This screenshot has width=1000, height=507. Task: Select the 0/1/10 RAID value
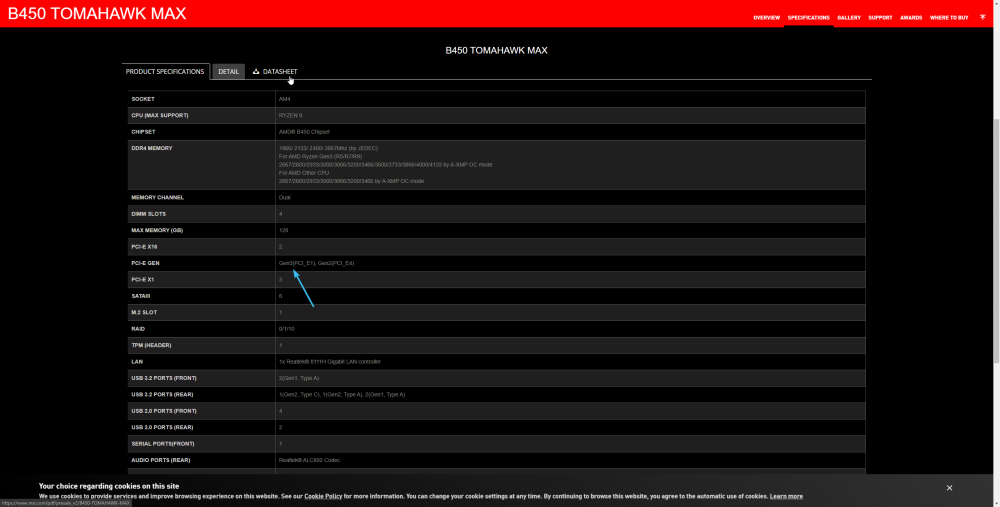(x=286, y=329)
